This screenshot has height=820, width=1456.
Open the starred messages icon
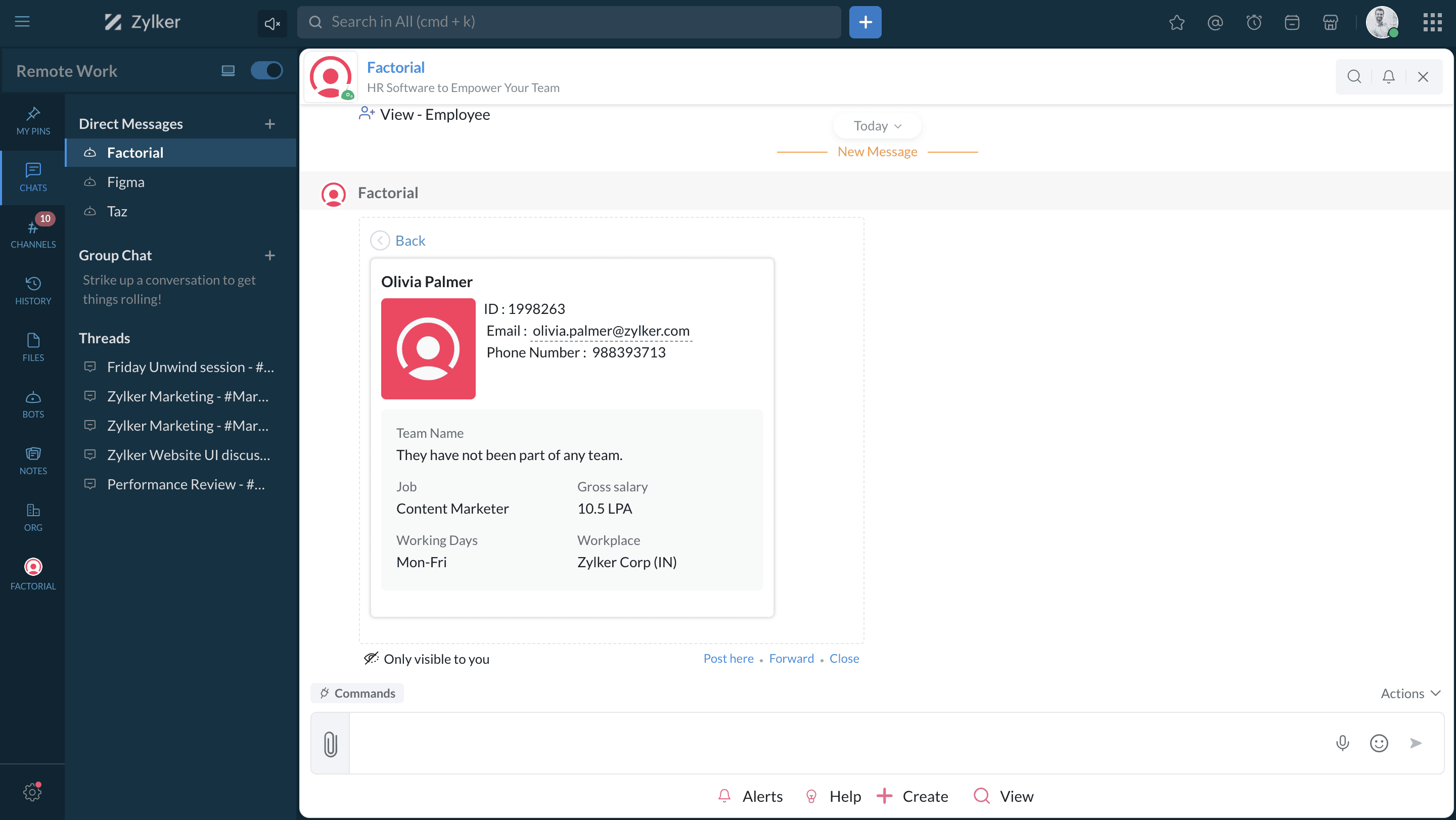pyautogui.click(x=1177, y=23)
